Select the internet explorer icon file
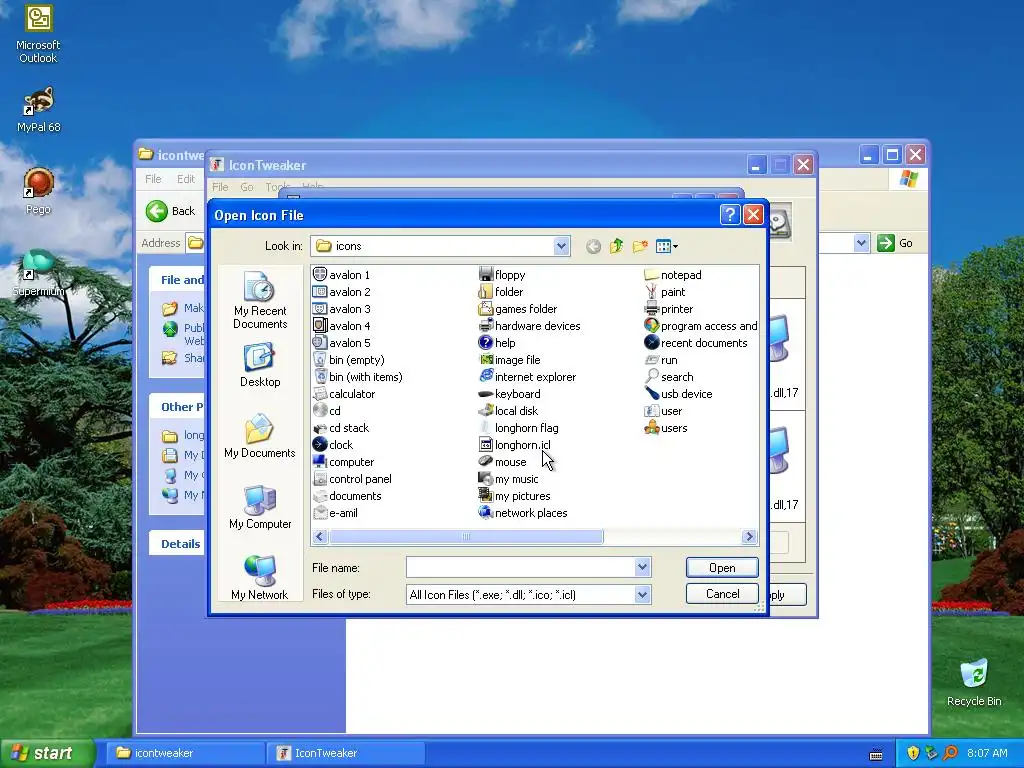 528,377
